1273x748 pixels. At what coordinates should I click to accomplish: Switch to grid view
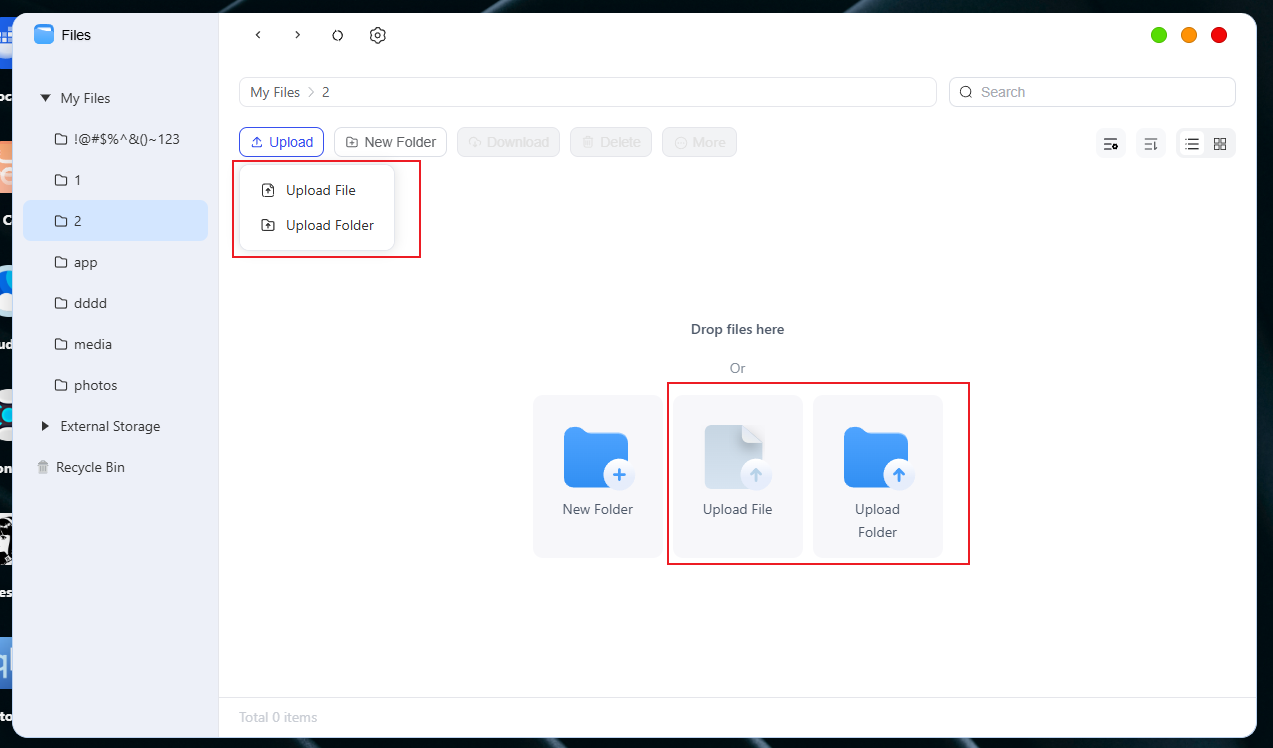(1220, 143)
